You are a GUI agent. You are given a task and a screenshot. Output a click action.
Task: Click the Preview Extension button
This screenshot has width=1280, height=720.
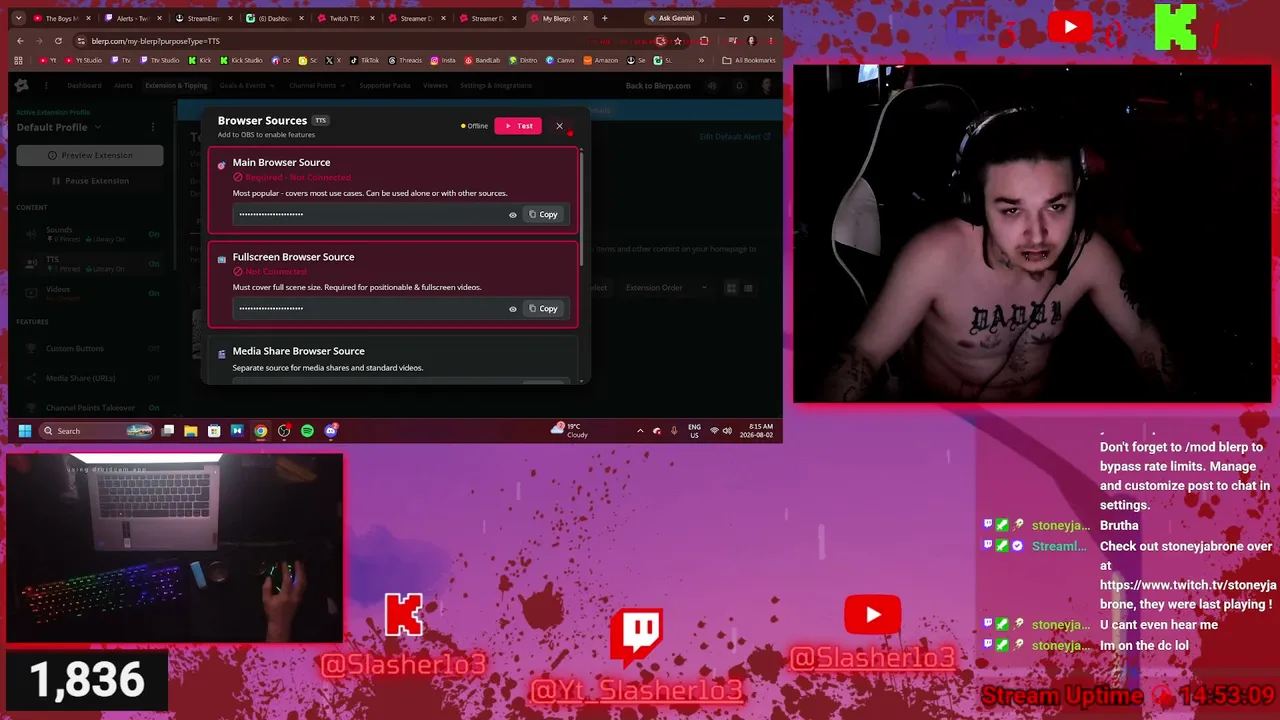90,155
